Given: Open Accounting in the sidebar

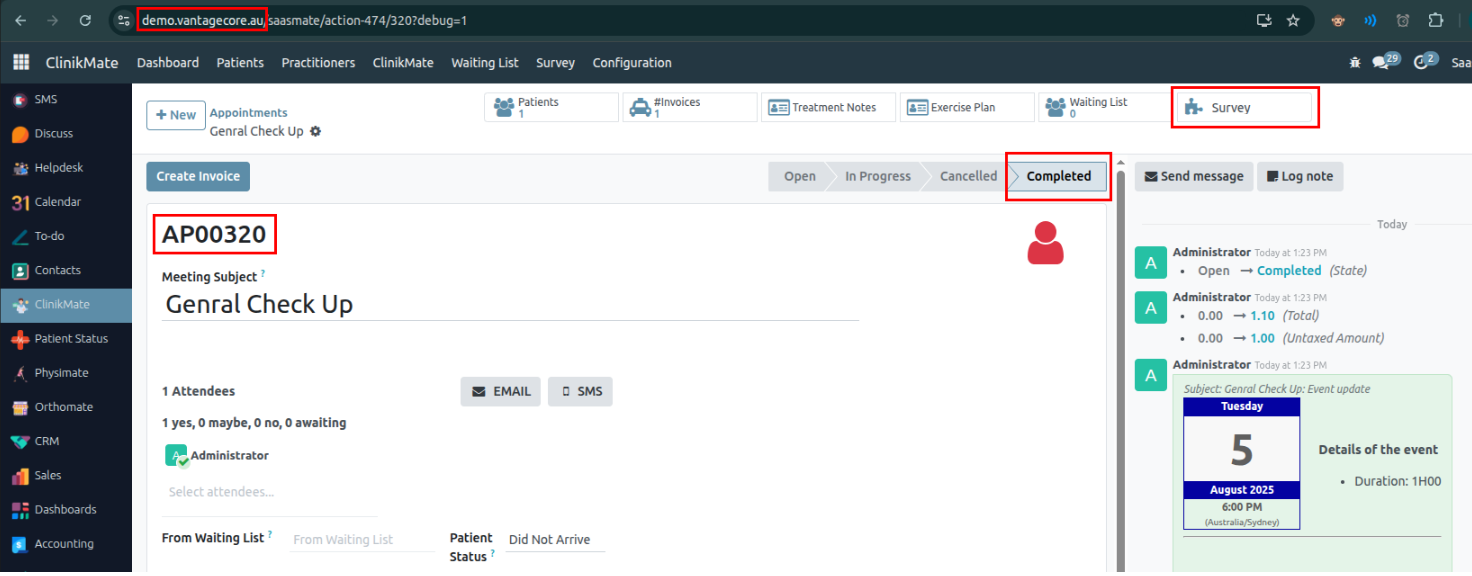Looking at the screenshot, I should coord(63,544).
